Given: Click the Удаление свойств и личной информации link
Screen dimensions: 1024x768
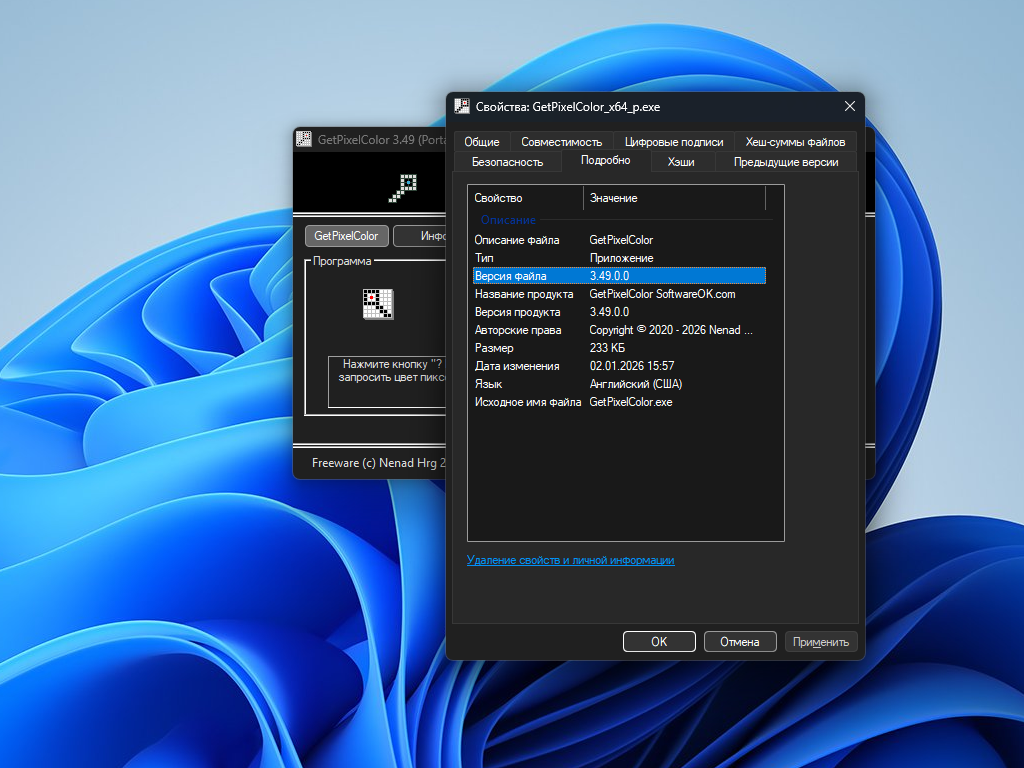Looking at the screenshot, I should point(570,560).
